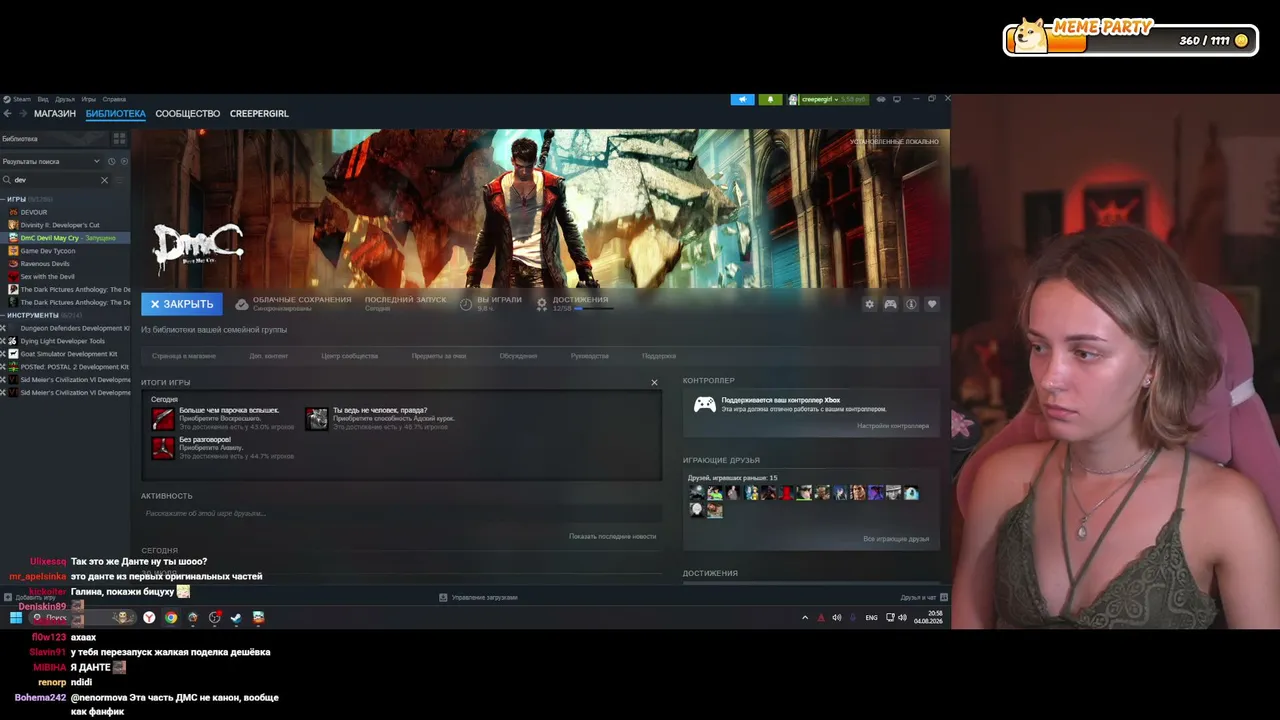Open Настройки контроллера link
Image resolution: width=1280 pixels, height=720 pixels.
point(893,426)
